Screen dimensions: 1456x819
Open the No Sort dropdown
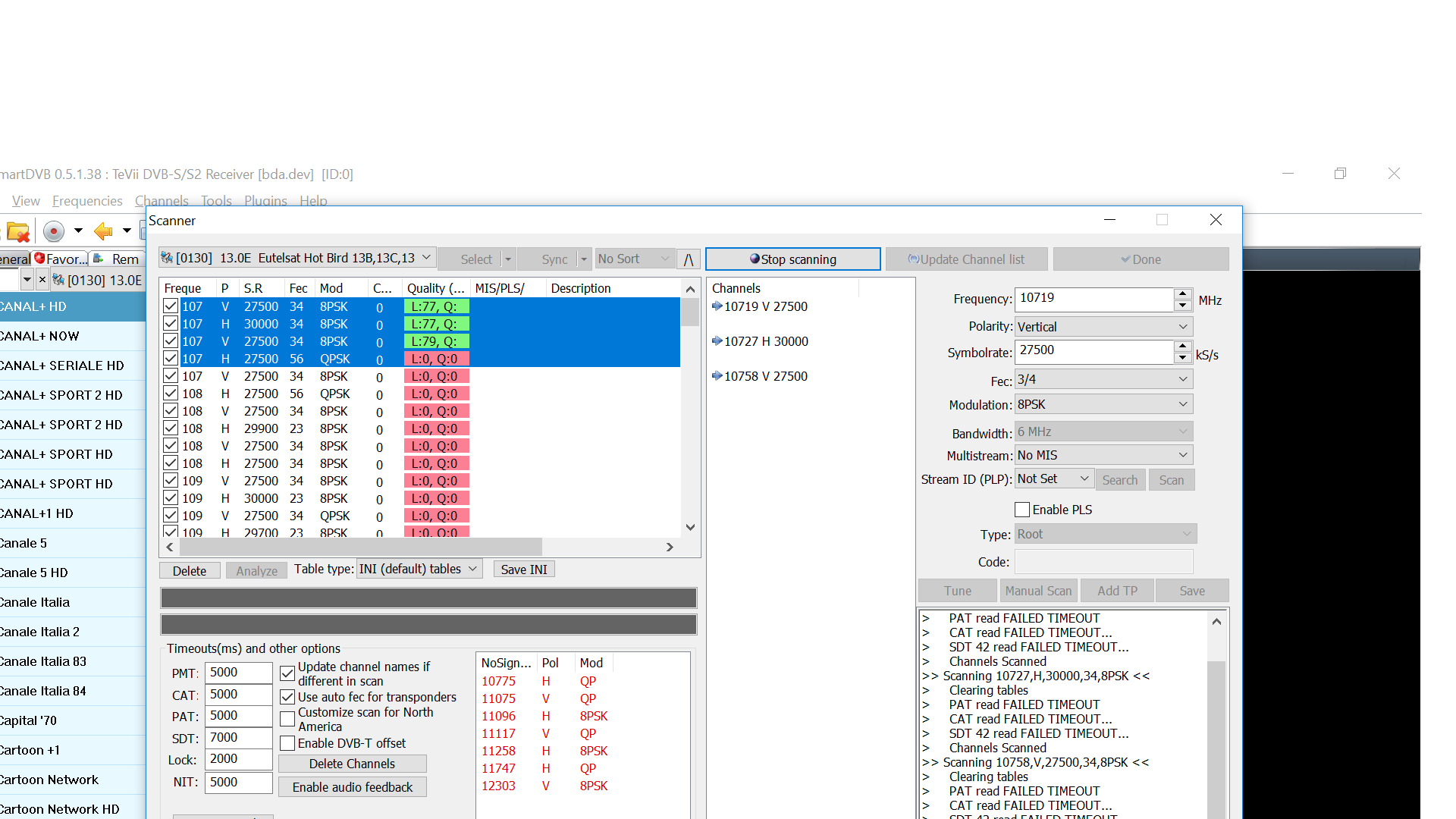pos(634,259)
